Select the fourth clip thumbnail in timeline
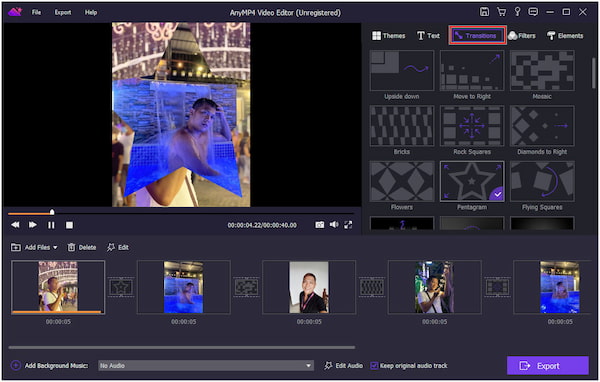Viewport: 600px width, 382px height. point(434,287)
